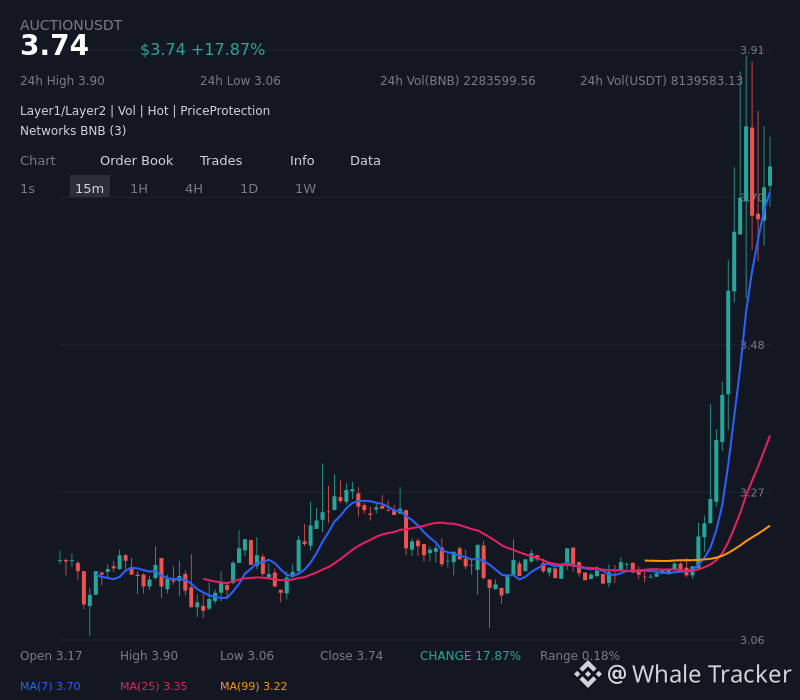Click the MA(7) 3.70 legend

(x=50, y=686)
